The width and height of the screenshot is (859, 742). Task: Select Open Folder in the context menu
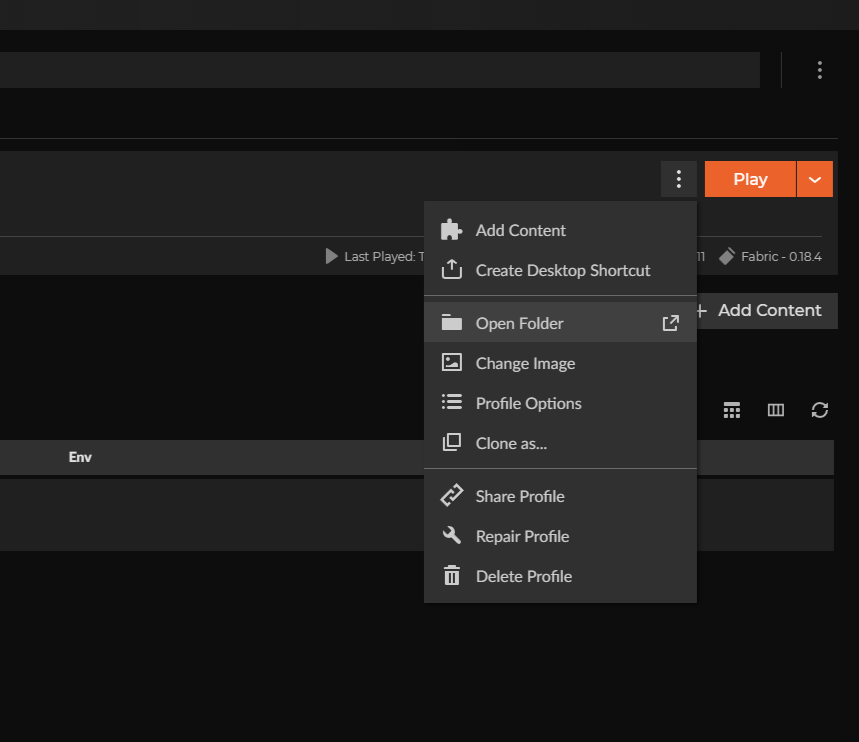520,323
